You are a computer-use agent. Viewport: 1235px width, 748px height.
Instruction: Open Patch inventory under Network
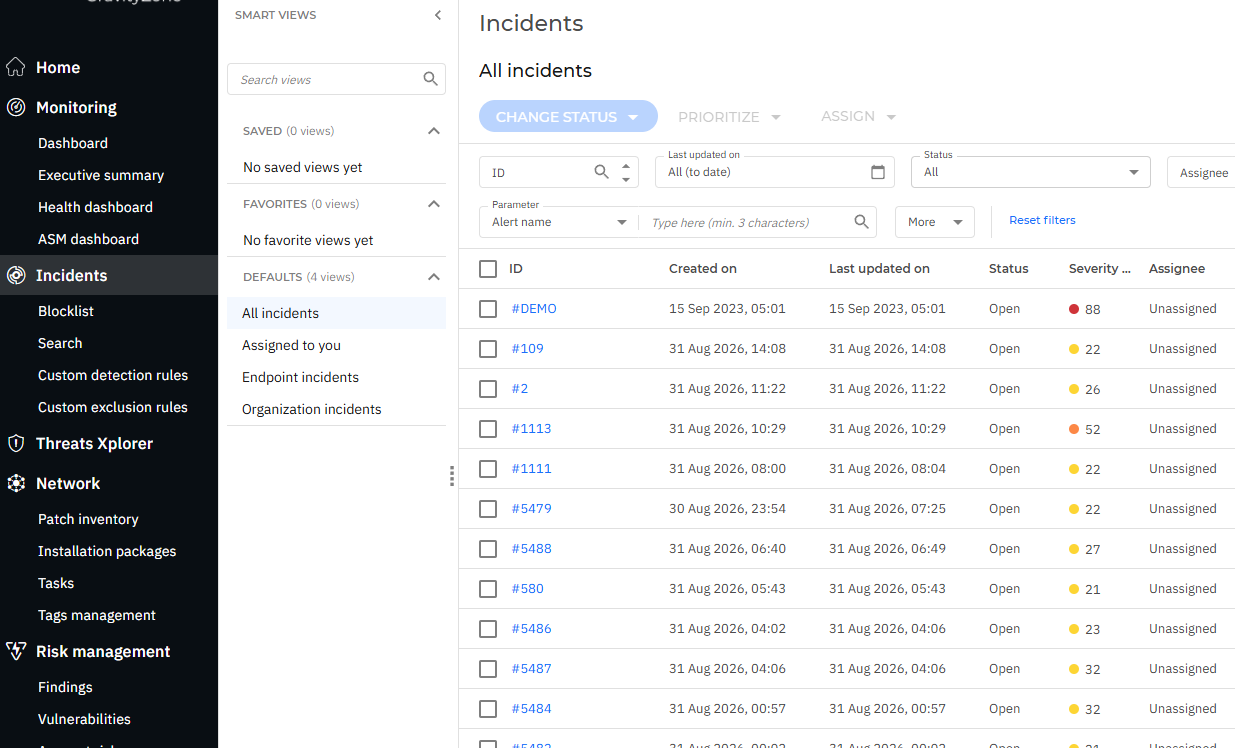pos(88,519)
